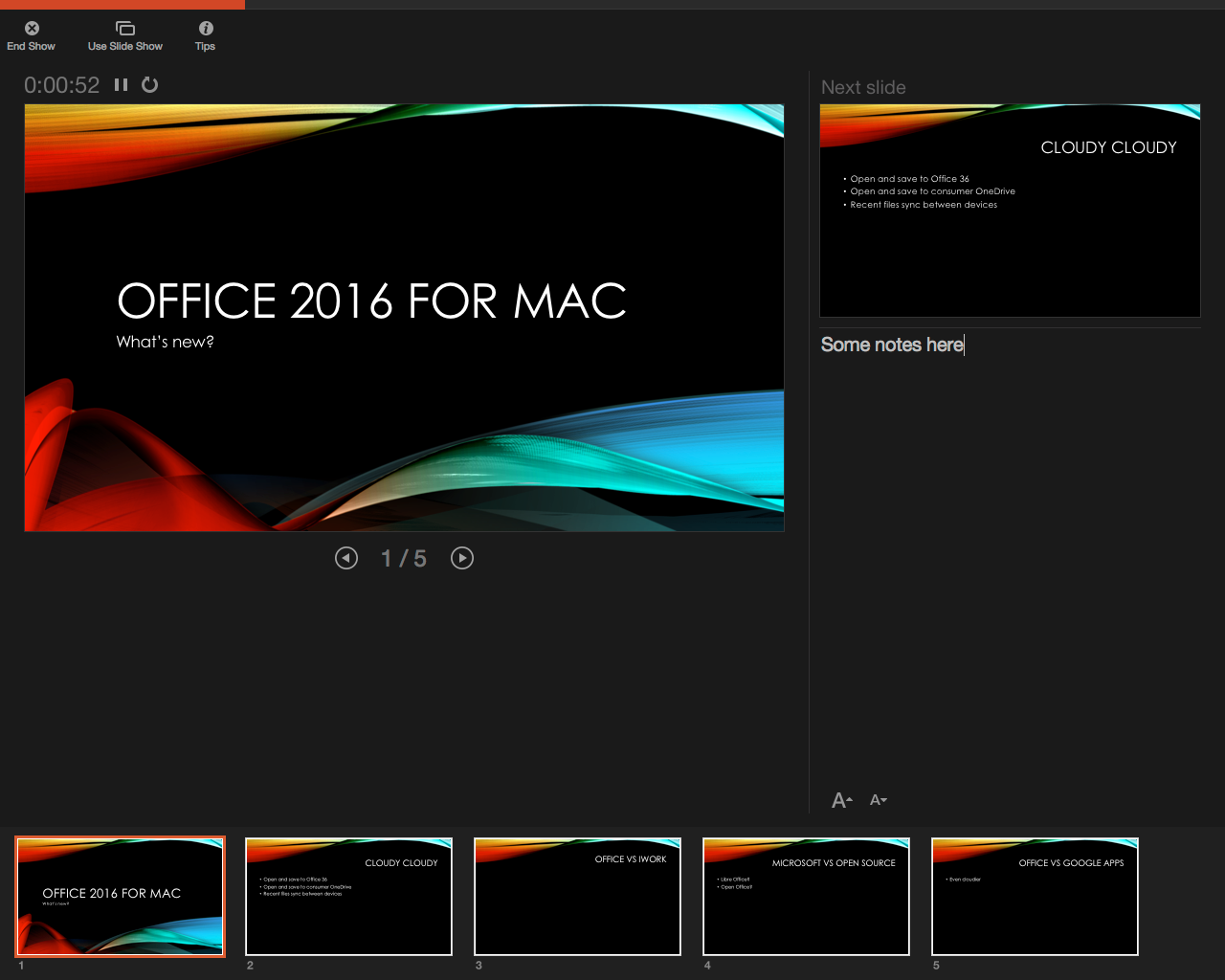Select slide 2 thumbnail Cloudy Cloudy
1225x980 pixels.
click(348, 897)
